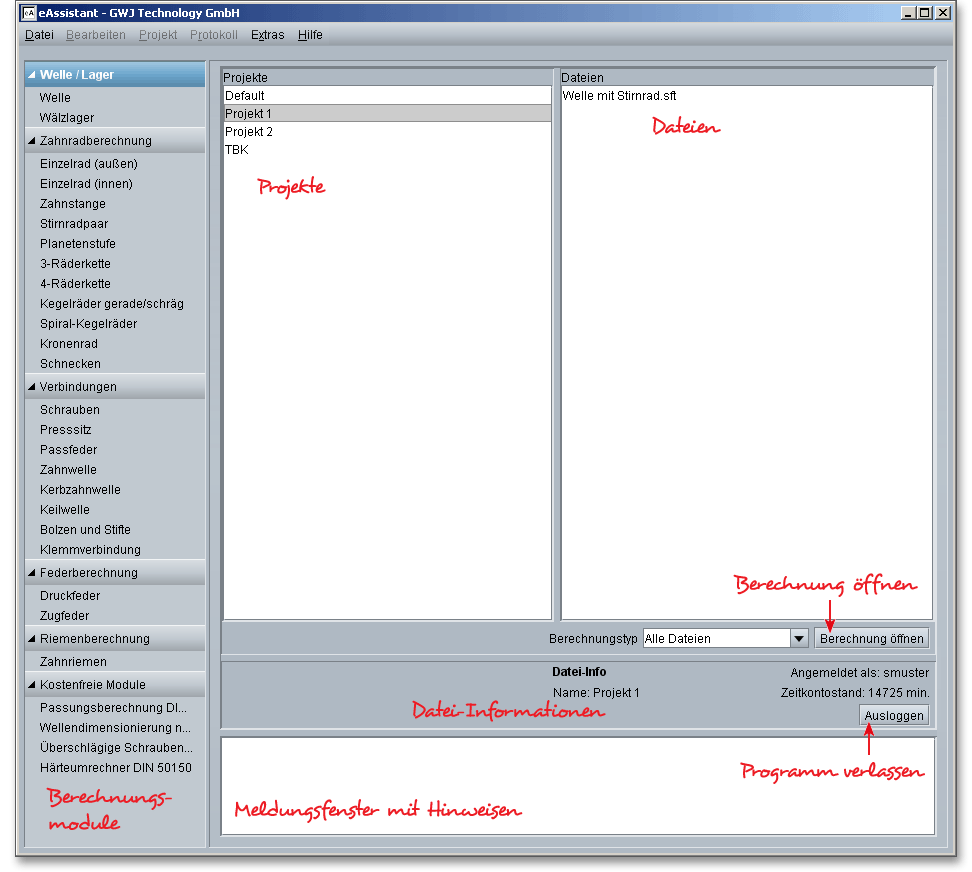Collapse the Welle / Lager section
This screenshot has width=972, height=872.
coord(32,75)
